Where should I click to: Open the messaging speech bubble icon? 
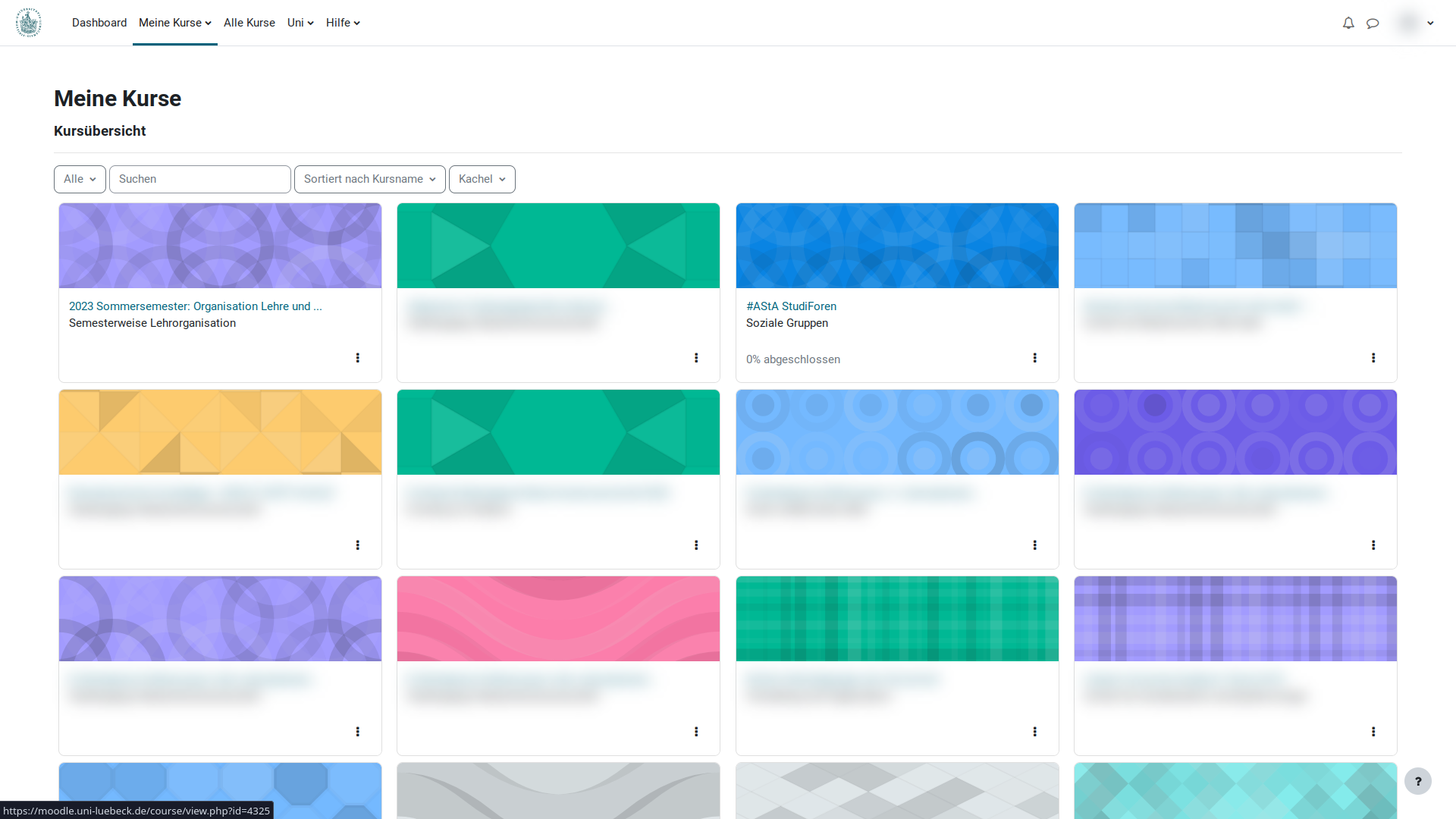[1373, 23]
